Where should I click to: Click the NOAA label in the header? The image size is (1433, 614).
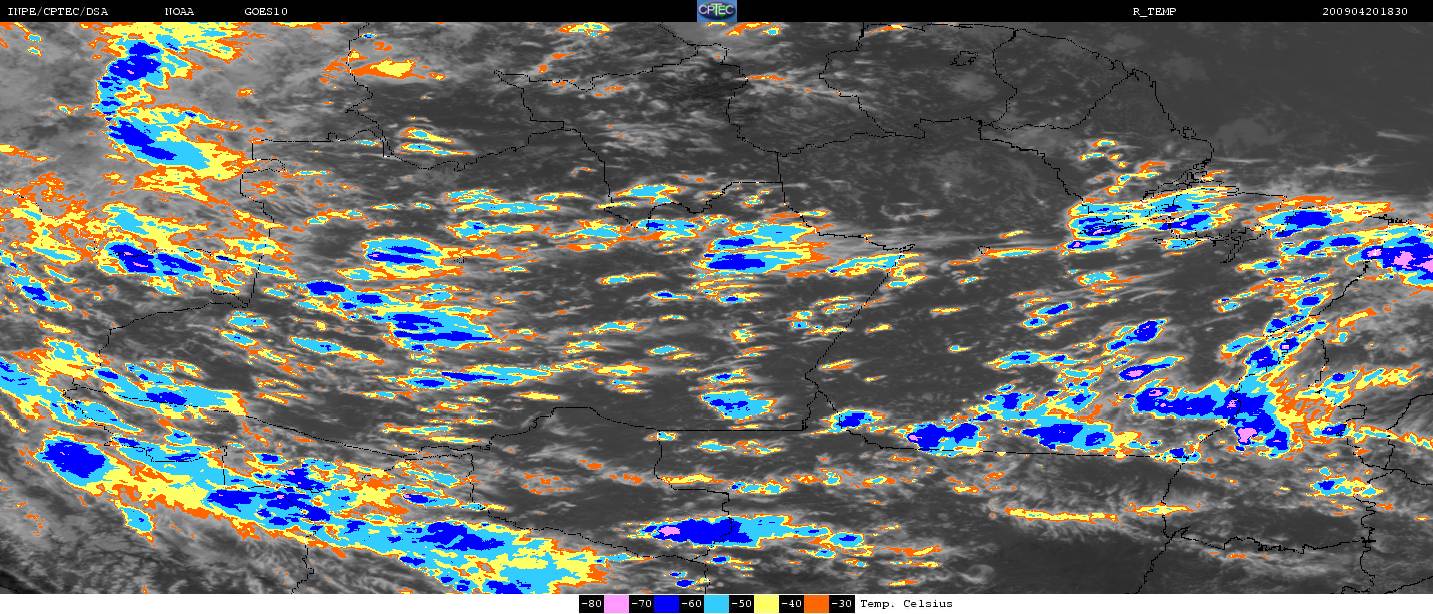[180, 12]
